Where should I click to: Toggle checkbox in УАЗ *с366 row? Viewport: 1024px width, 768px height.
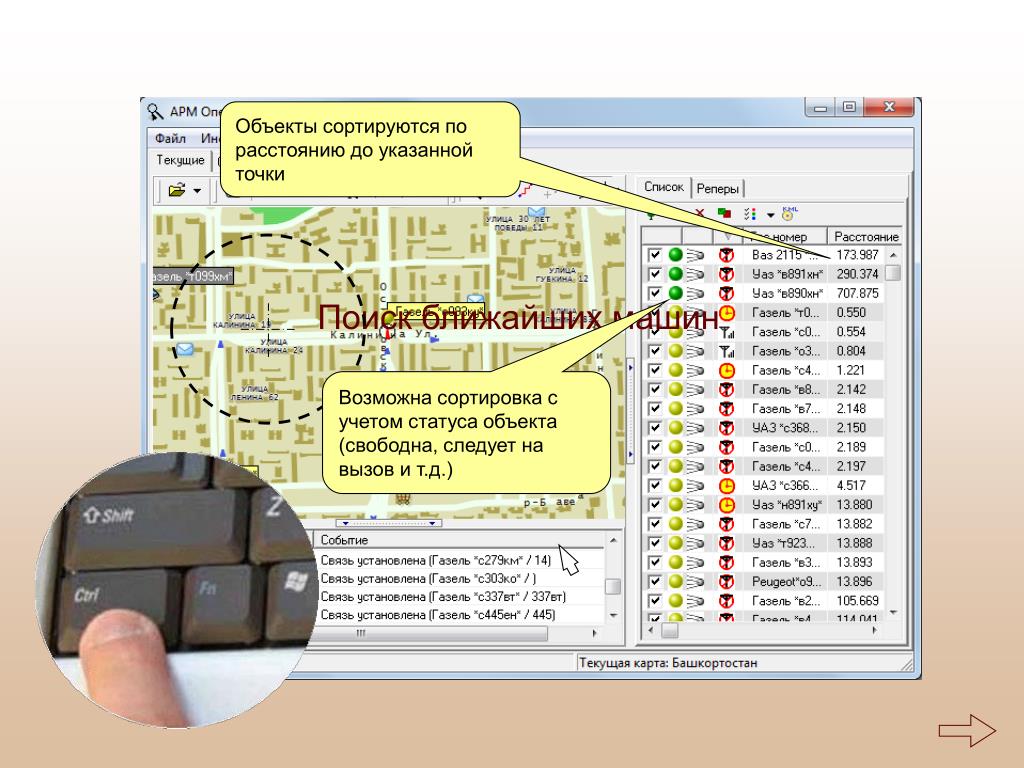(654, 486)
